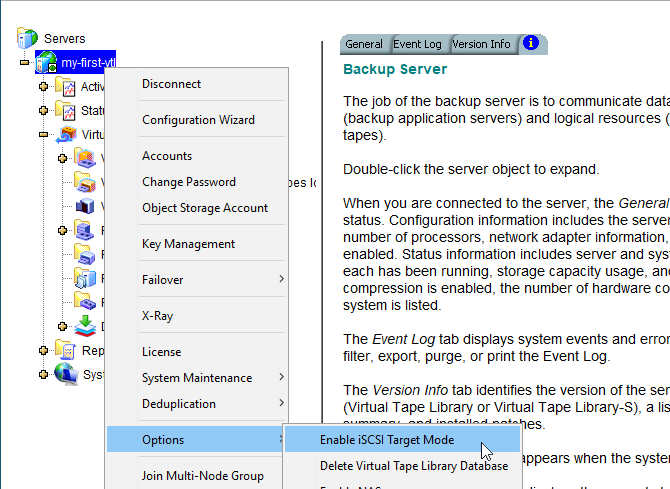Viewport: 670px width, 489px height.
Task: Click the light blue replica resources folder icon
Action: tap(85, 278)
